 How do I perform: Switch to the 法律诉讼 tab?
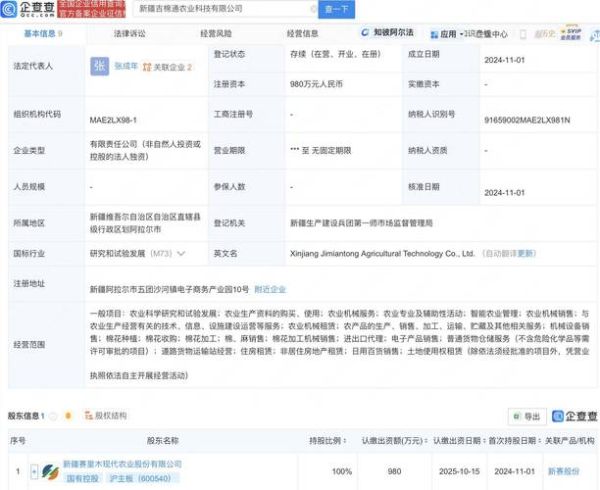point(129,33)
